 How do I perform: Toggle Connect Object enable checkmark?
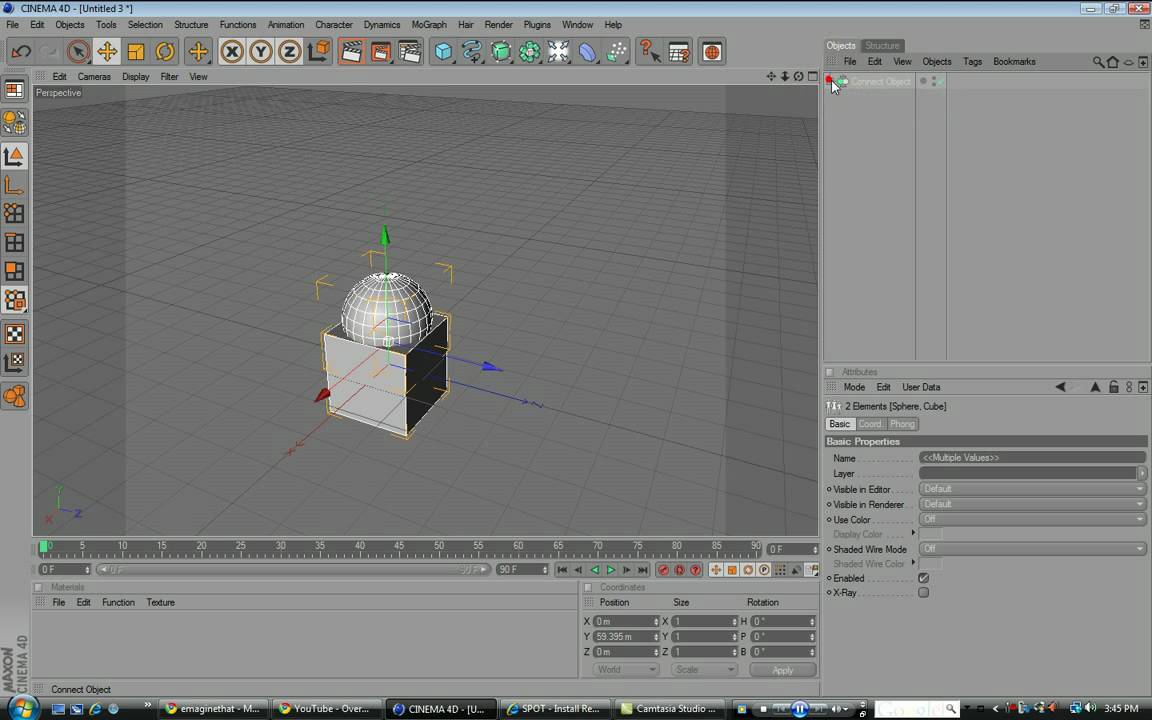[x=940, y=82]
